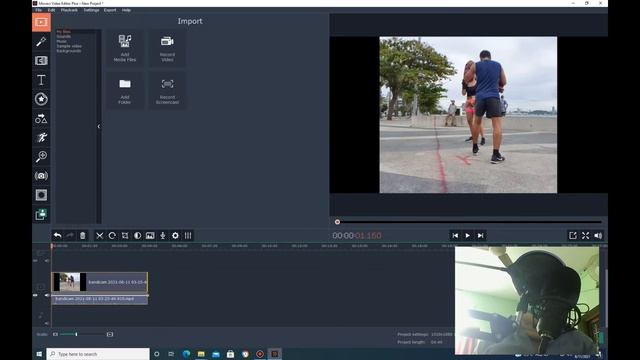Record audio with the microphone icon
The width and height of the screenshot is (640, 360).
163,236
